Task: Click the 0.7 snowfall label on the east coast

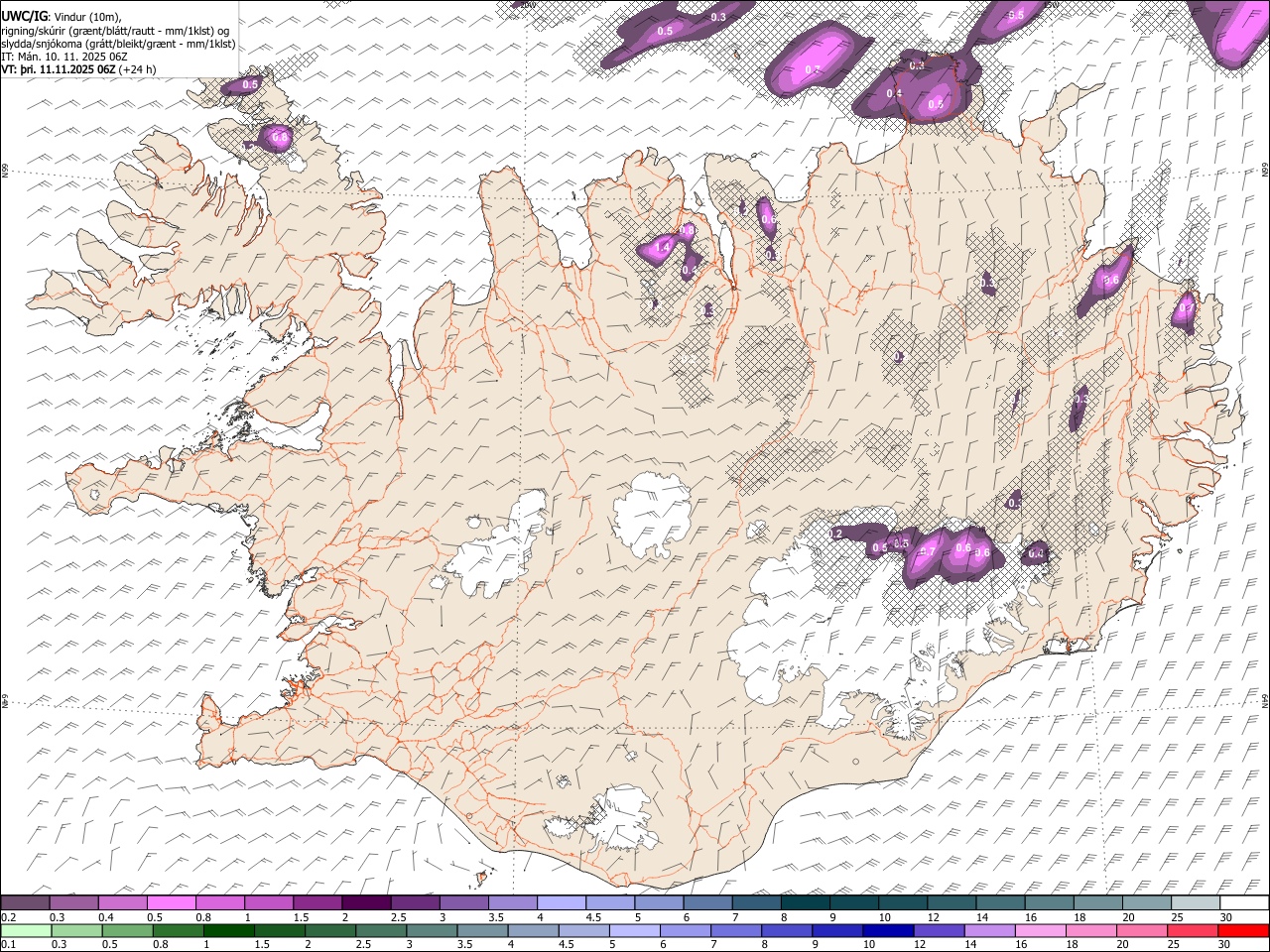Action: click(x=1185, y=309)
